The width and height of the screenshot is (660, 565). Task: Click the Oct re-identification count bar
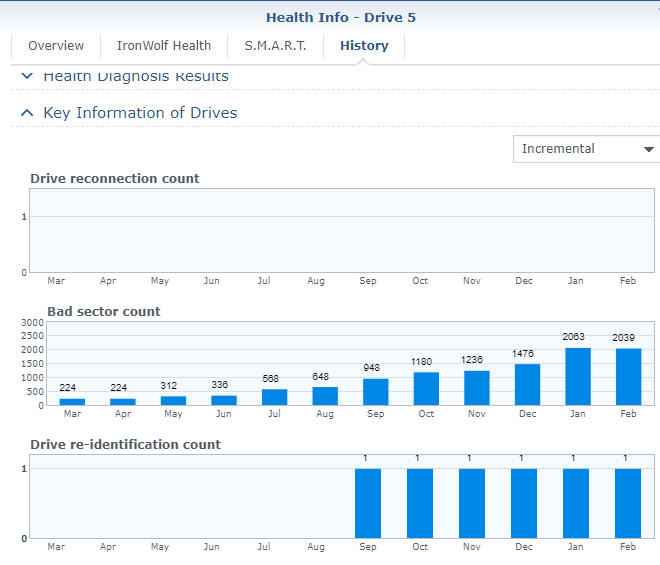(420, 503)
